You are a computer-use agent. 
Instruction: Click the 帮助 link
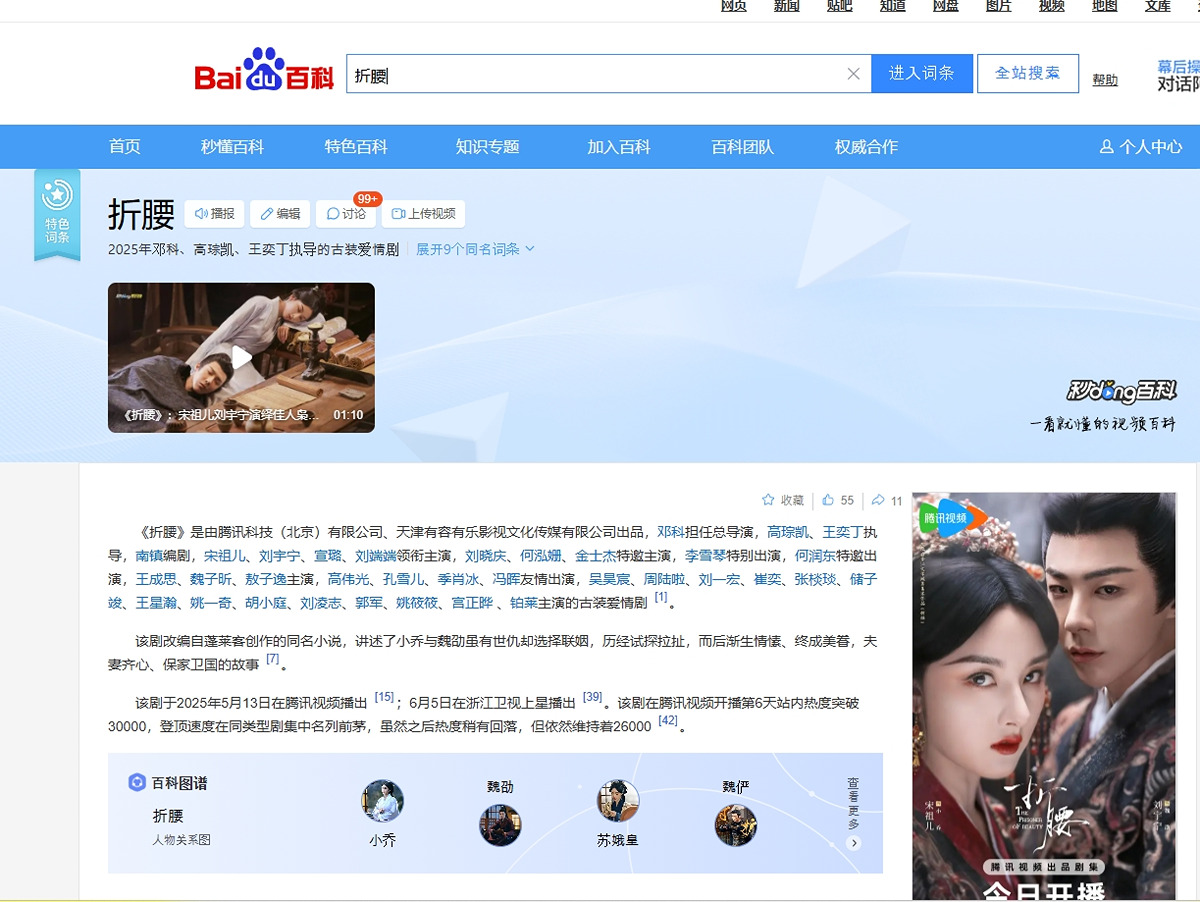point(1105,80)
